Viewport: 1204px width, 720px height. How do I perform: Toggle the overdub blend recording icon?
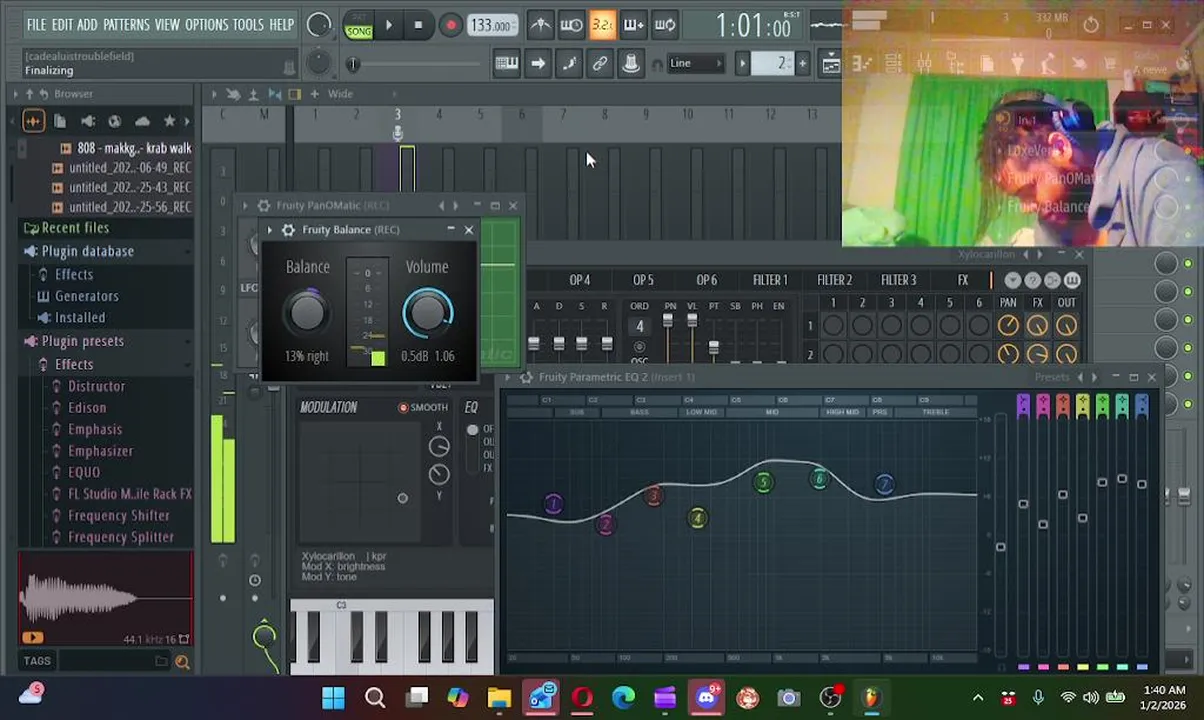(x=633, y=25)
